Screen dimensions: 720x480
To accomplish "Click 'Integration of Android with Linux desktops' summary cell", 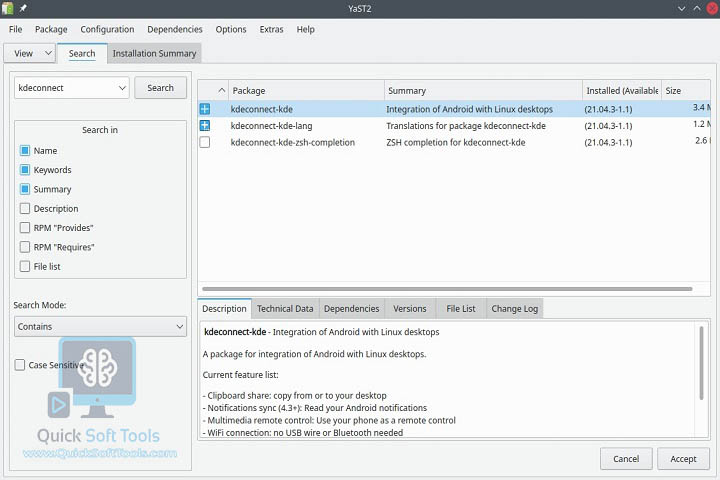I will [x=469, y=109].
